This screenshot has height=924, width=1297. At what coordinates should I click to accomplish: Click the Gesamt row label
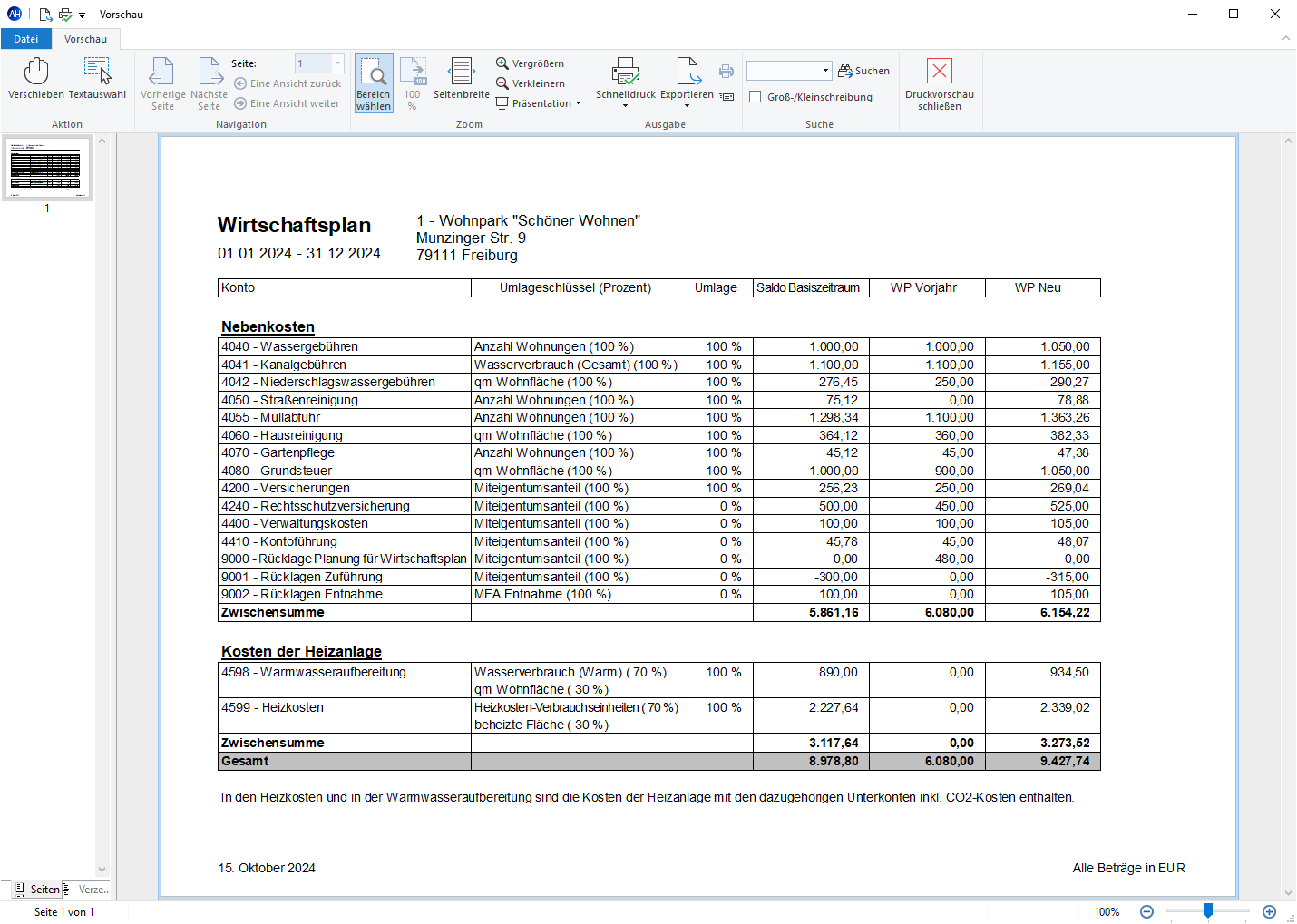pyautogui.click(x=245, y=761)
